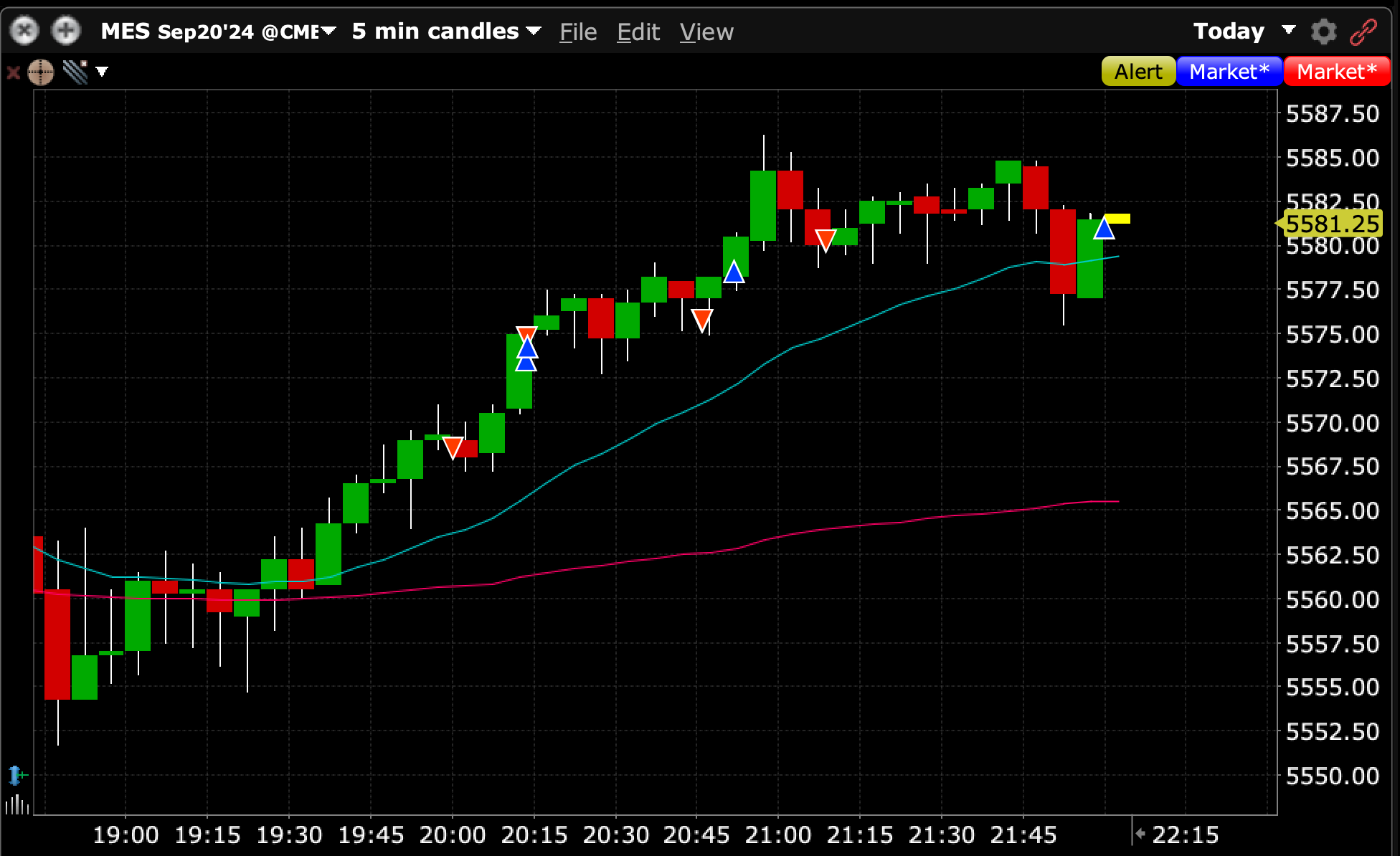Click the 19:15 time axis label

click(207, 834)
